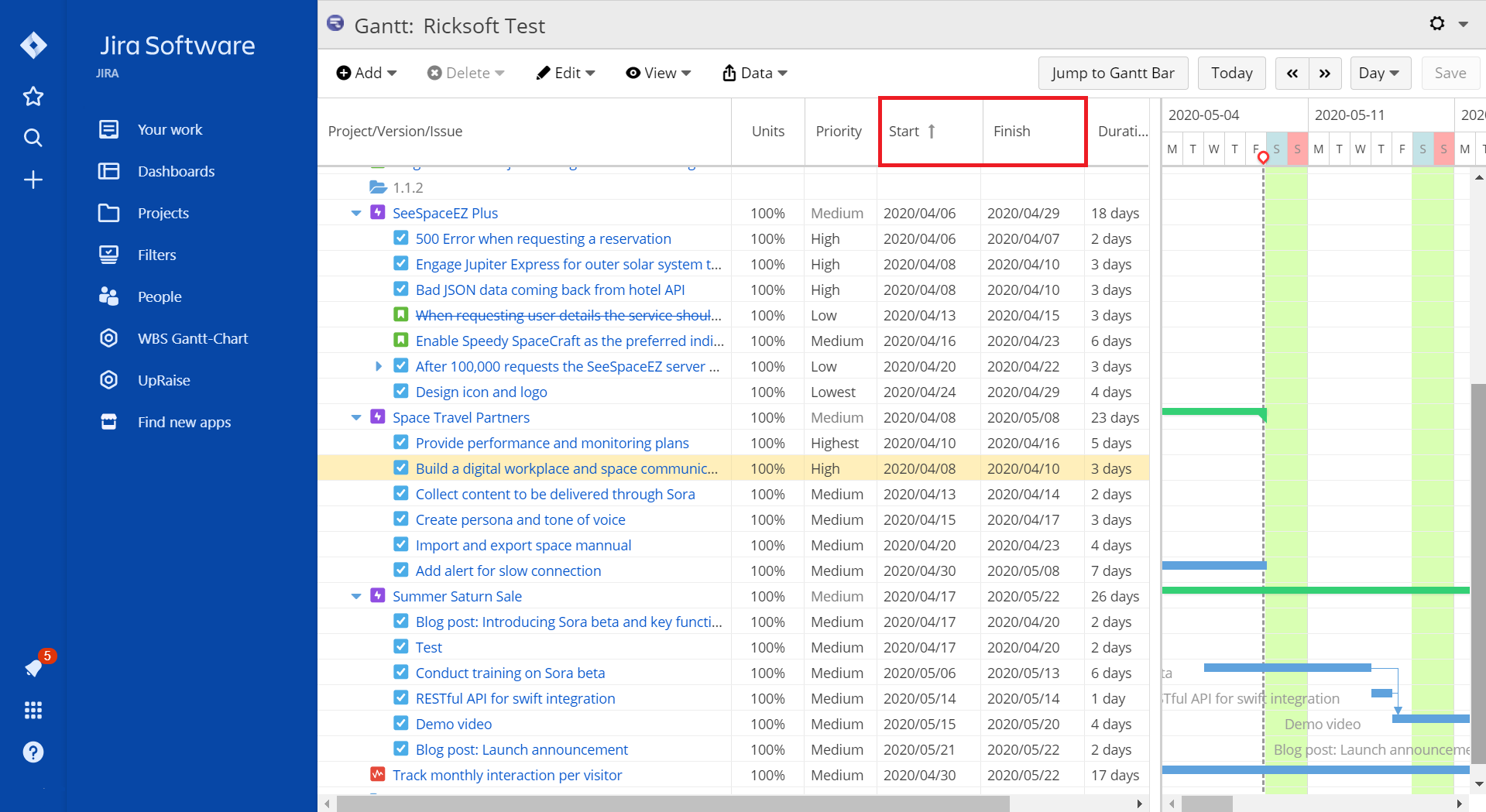This screenshot has width=1486, height=812.
Task: Expand After 100,000 requests row
Action: (x=379, y=366)
